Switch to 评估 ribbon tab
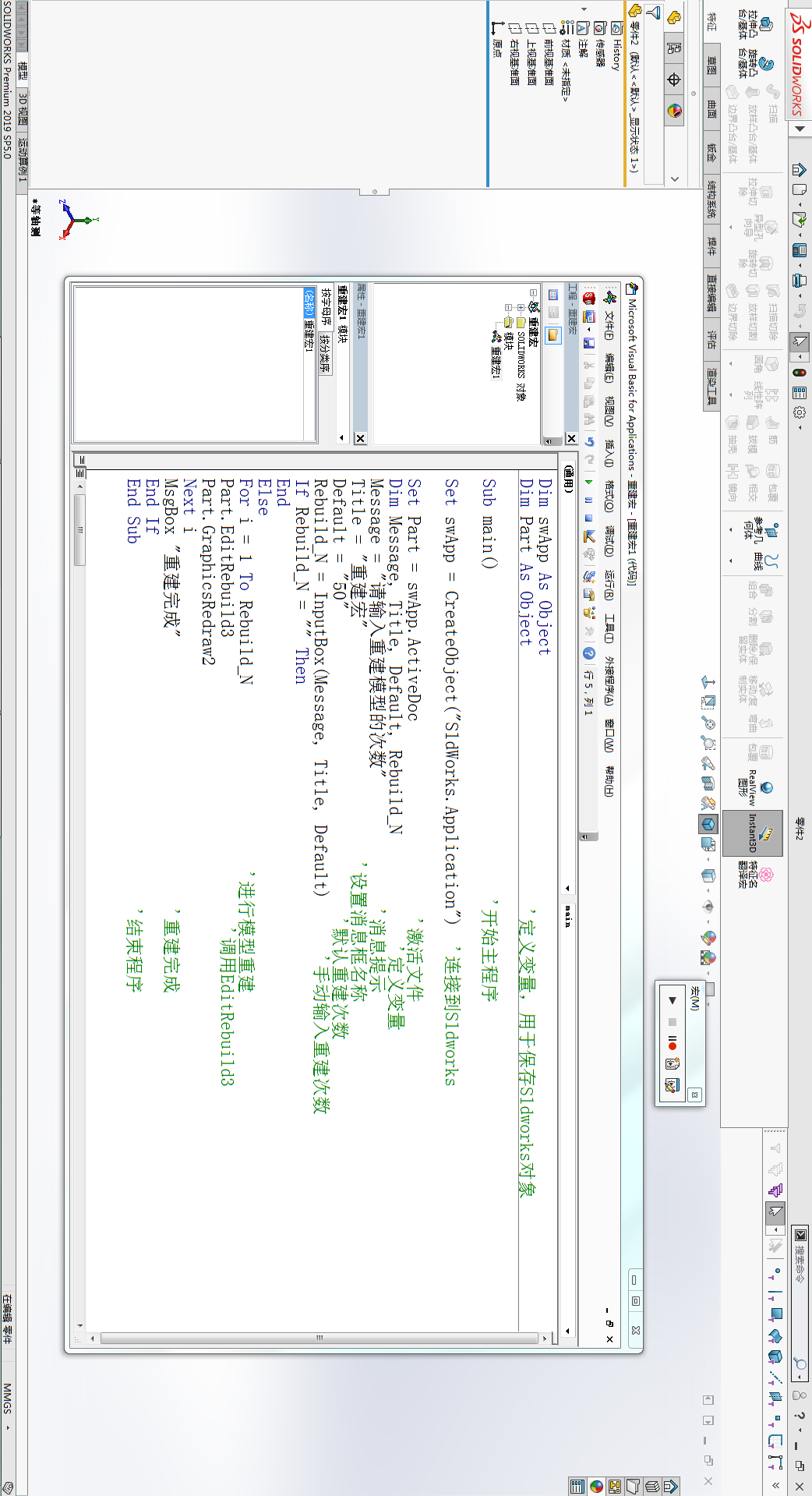812x1496 pixels. click(711, 338)
